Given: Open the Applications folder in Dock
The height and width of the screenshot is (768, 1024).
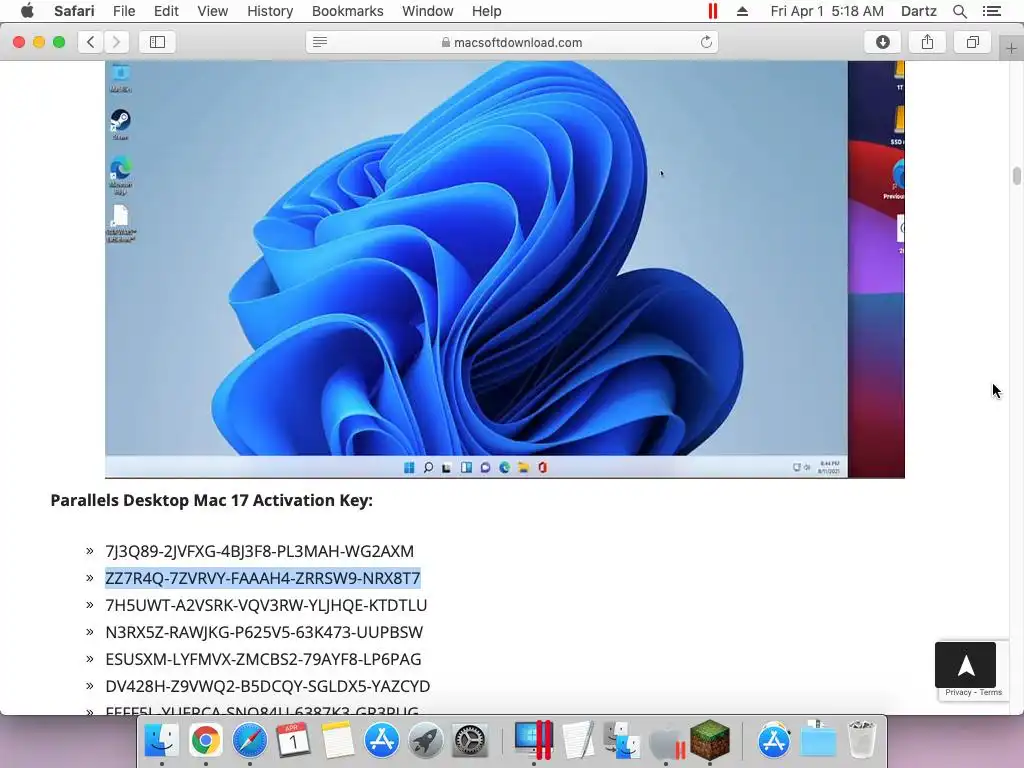Looking at the screenshot, I should click(774, 741).
